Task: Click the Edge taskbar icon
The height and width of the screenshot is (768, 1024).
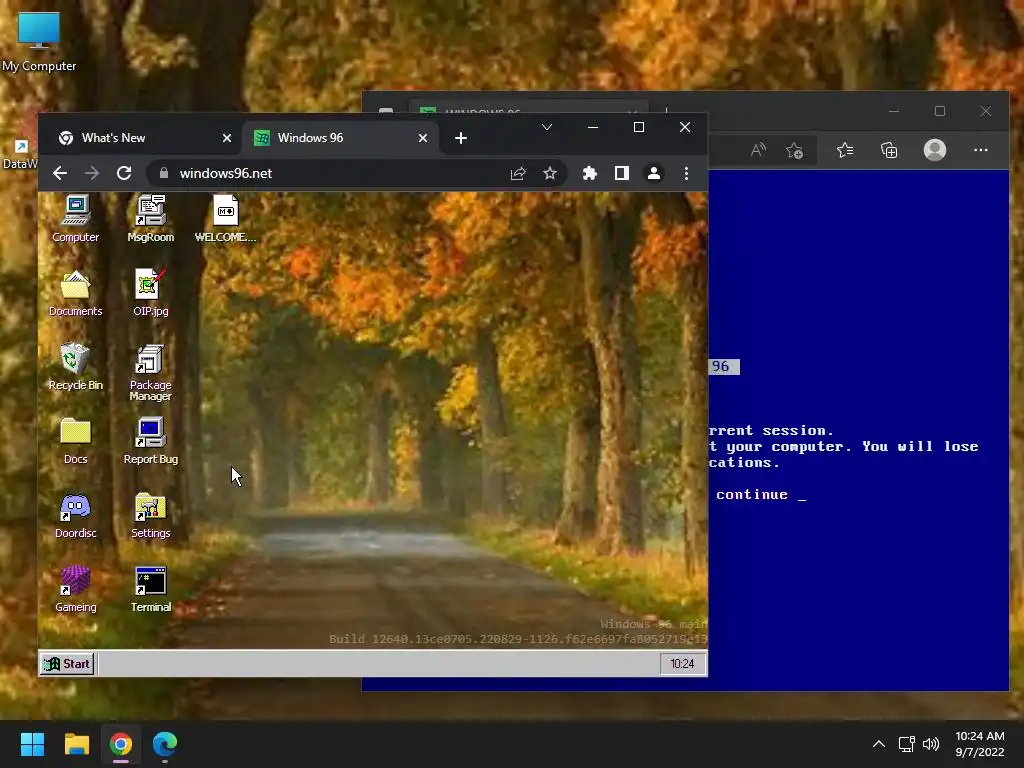Action: pyautogui.click(x=165, y=744)
